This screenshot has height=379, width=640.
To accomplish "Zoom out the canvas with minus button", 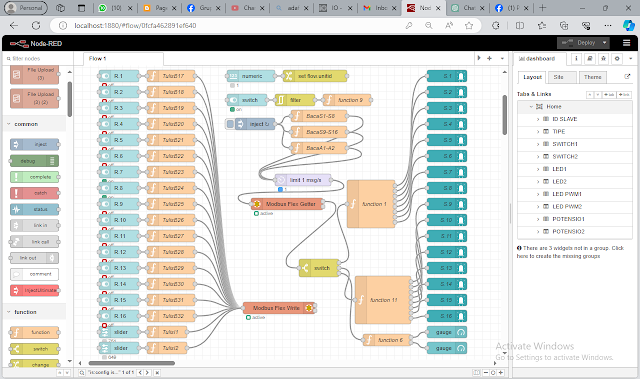I will click(x=486, y=372).
